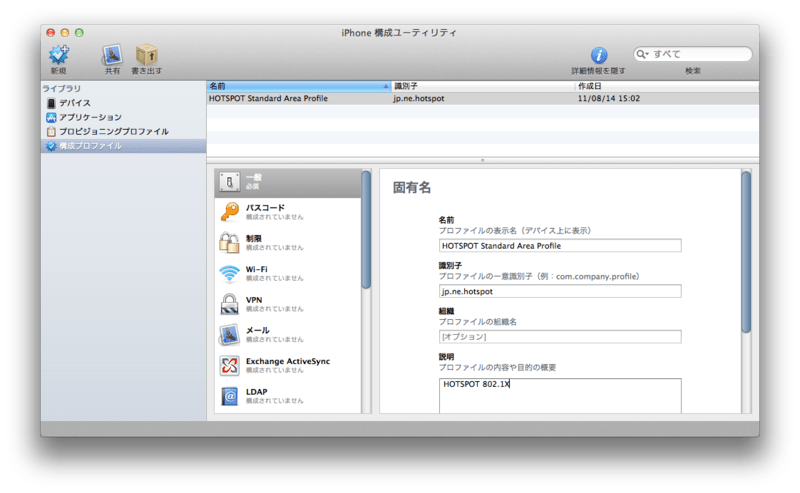This screenshot has width=800, height=493.
Task: Select the 制限 restrictions lock icon
Action: (229, 242)
